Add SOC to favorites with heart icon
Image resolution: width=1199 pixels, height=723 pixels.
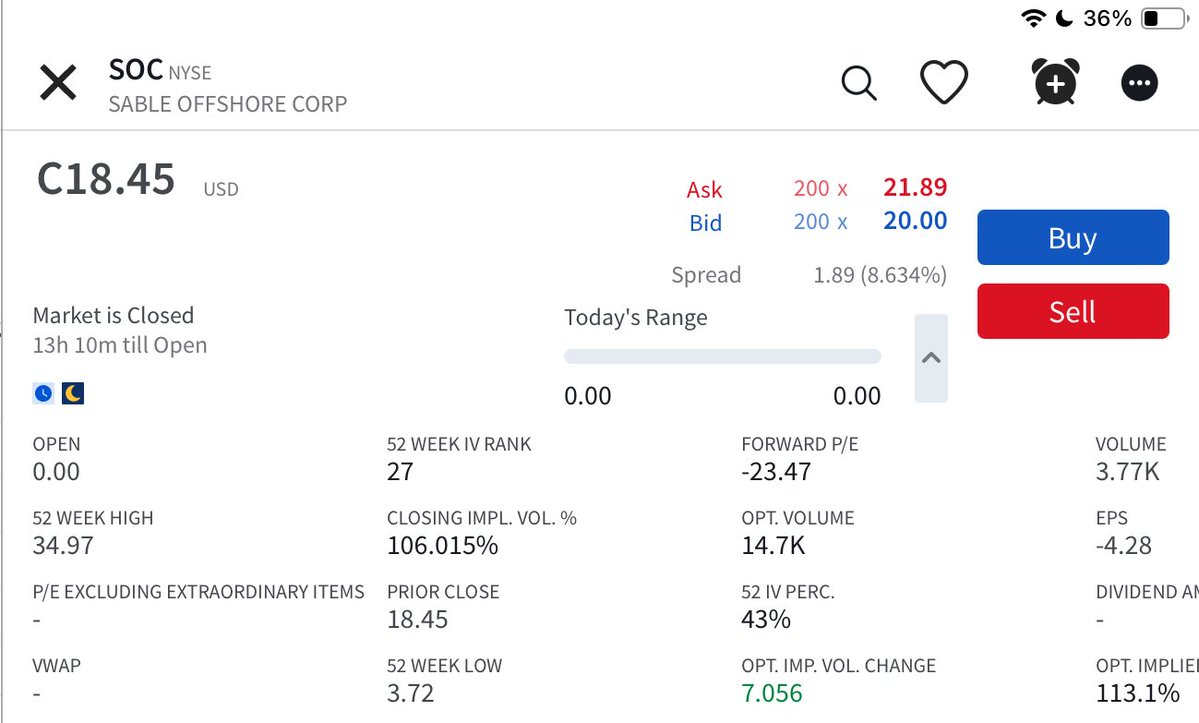pyautogui.click(x=944, y=82)
